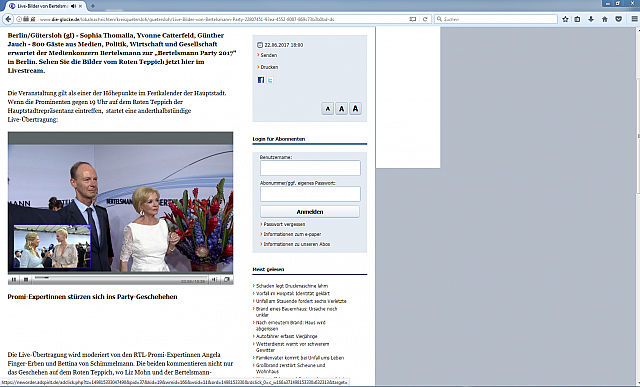Pause the livestream video
The width and height of the screenshot is (640, 387).
(x=14, y=280)
